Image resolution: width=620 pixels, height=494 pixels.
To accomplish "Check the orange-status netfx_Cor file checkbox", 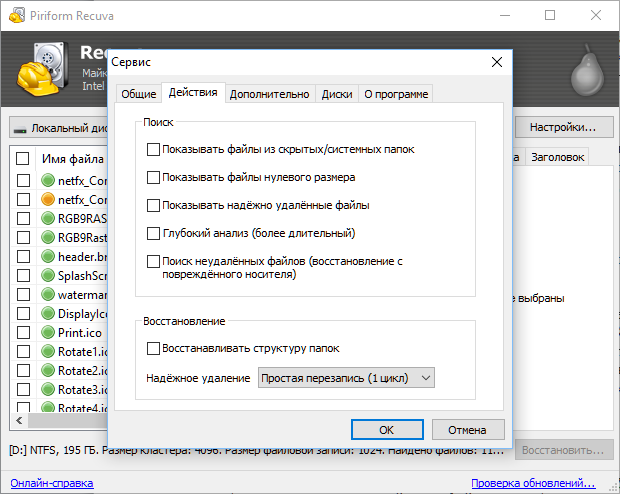I will pos(23,199).
